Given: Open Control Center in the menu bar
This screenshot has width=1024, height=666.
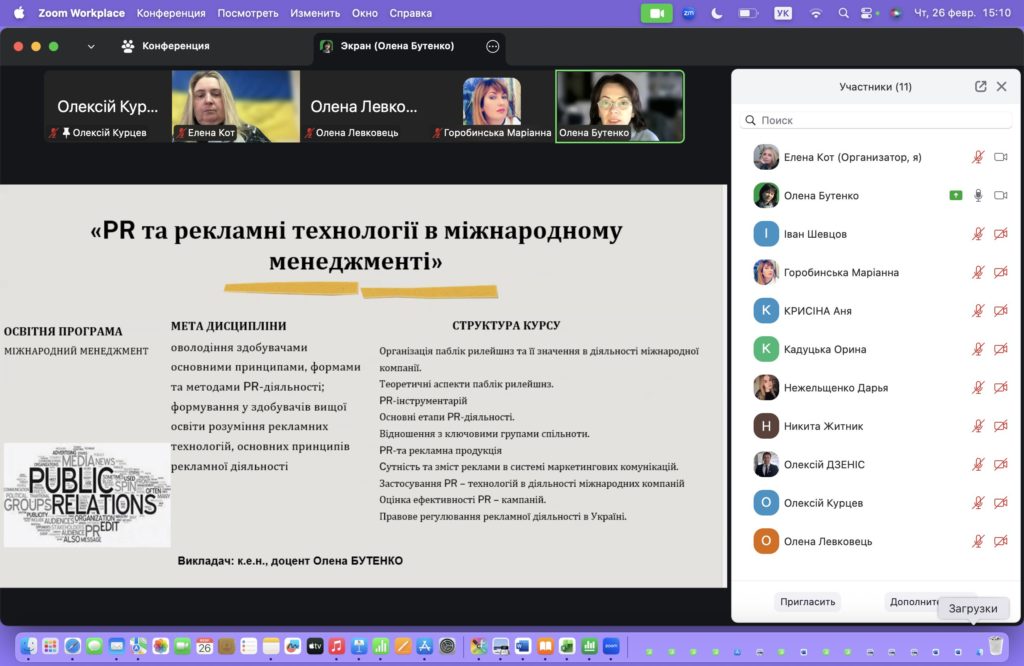Looking at the screenshot, I should click(x=866, y=13).
